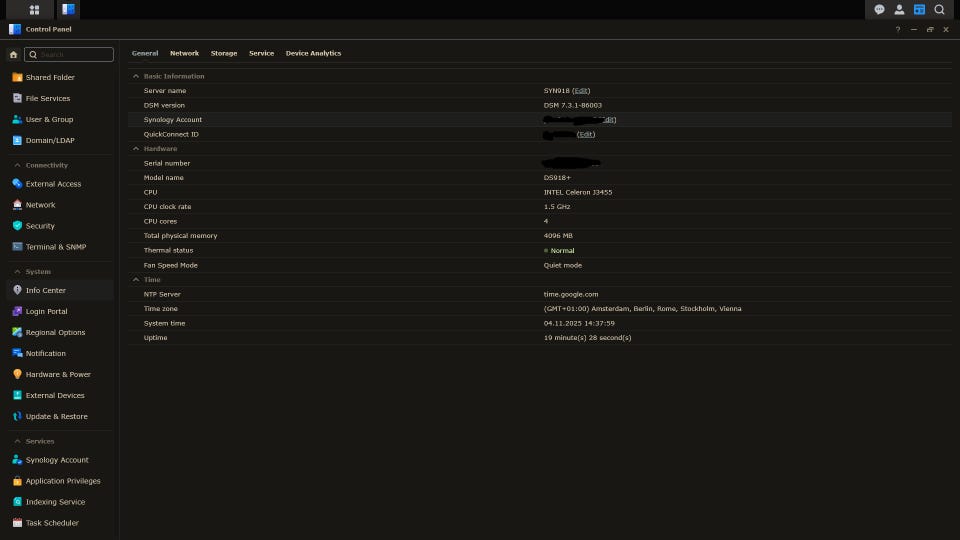This screenshot has width=960, height=540.
Task: Select the DSM 7.3.1-86003 version text
Action: pyautogui.click(x=572, y=105)
